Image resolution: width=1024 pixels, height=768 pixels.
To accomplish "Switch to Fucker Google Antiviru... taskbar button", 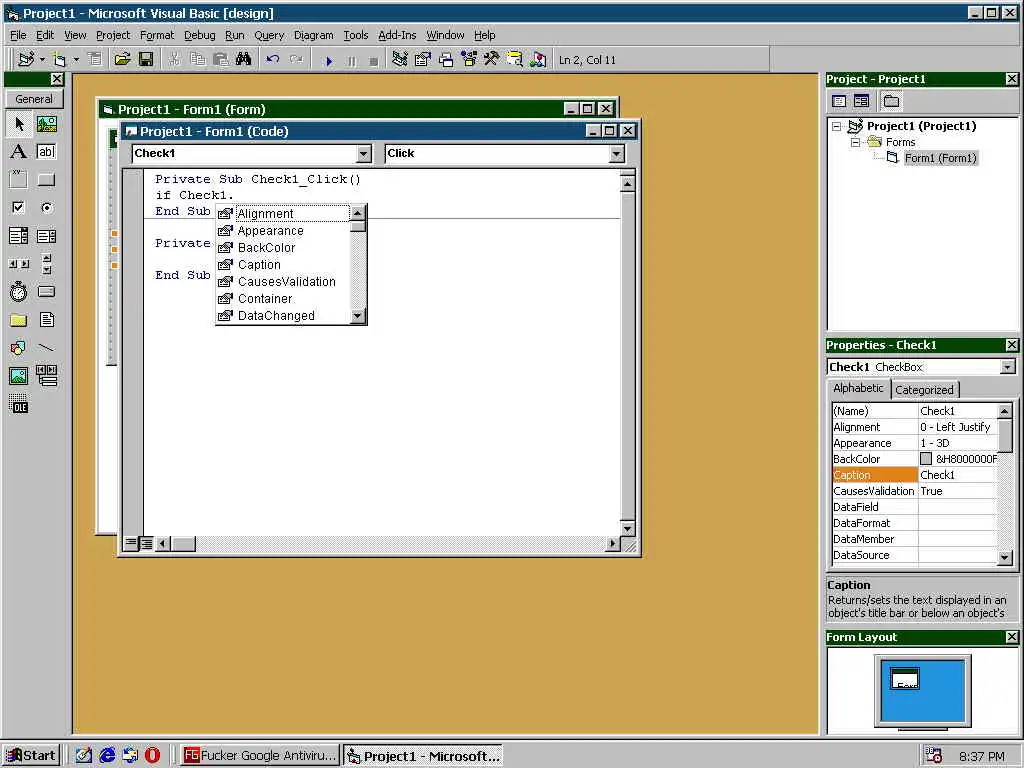I will pos(259,756).
